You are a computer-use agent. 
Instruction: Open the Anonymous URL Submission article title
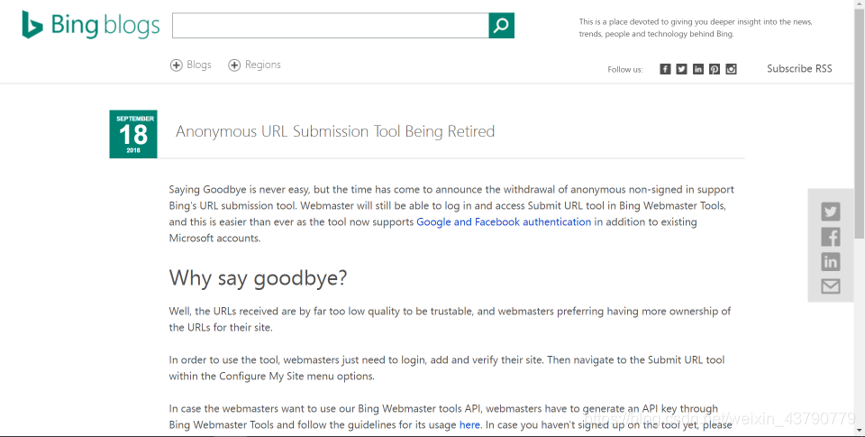(x=335, y=132)
